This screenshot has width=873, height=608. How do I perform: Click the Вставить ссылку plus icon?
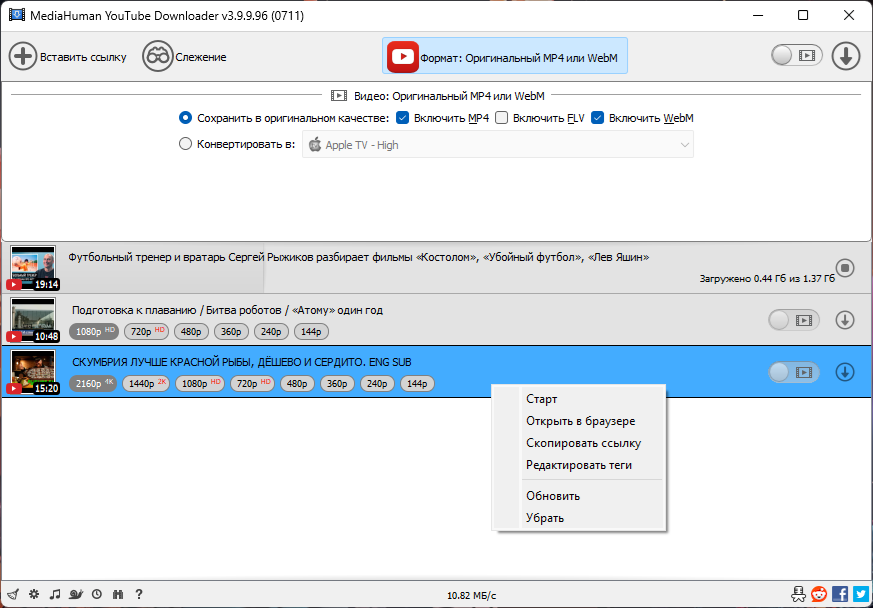23,57
